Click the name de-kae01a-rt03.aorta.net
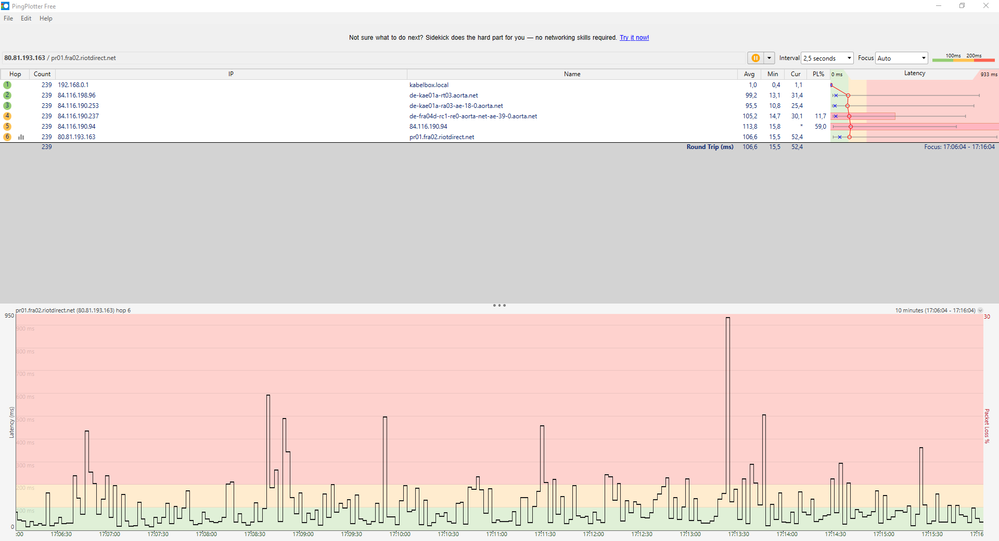The width and height of the screenshot is (999, 541). pyautogui.click(x=443, y=95)
